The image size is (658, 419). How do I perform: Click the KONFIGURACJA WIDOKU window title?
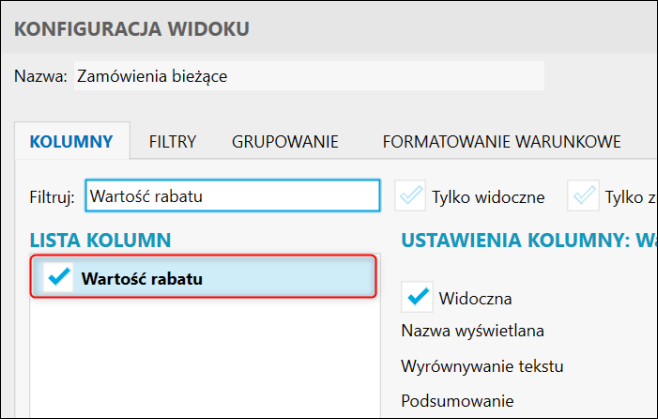click(131, 28)
